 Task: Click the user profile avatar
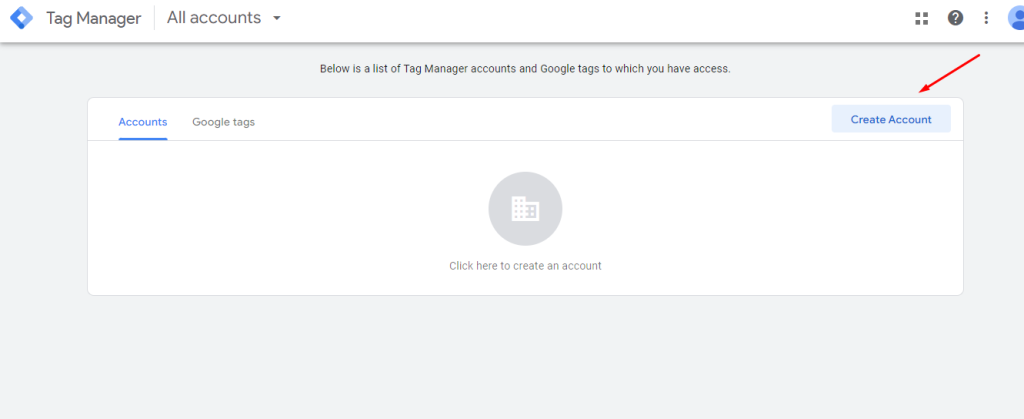1016,18
